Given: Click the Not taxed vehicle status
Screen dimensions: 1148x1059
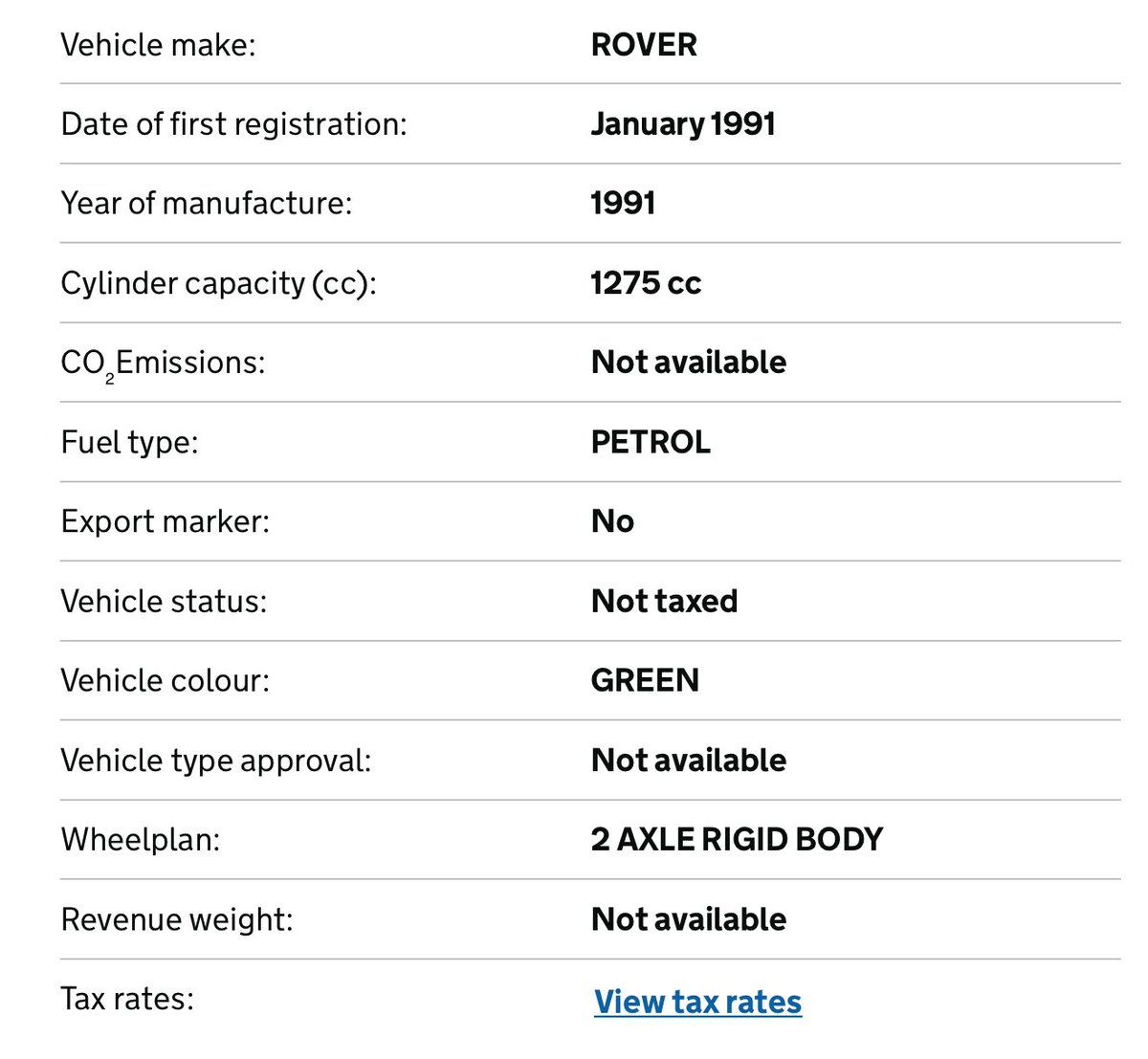Looking at the screenshot, I should click(664, 601).
